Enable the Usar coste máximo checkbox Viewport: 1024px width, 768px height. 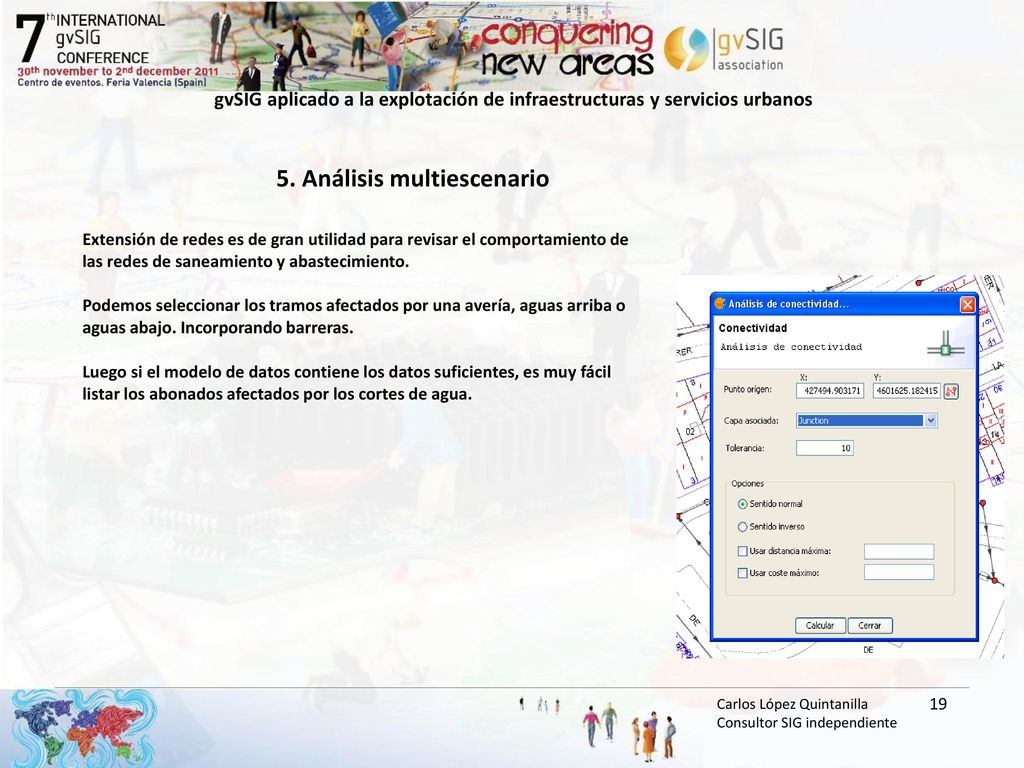coord(742,573)
